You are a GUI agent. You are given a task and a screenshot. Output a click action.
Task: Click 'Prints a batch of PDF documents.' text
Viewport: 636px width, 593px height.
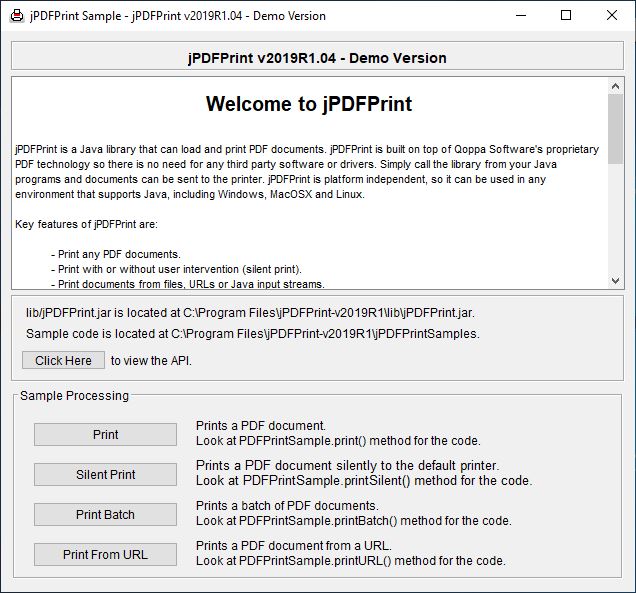click(x=287, y=505)
